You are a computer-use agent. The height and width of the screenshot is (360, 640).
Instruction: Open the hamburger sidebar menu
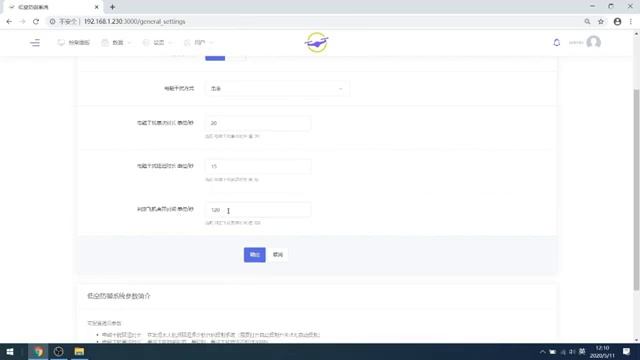pos(35,42)
